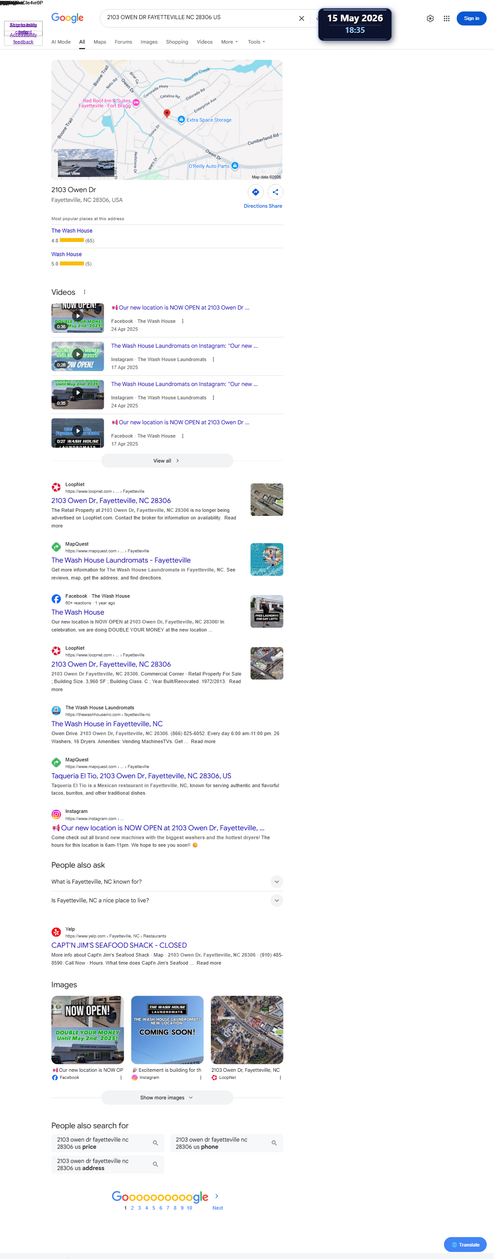
Task: Expand 'What is Fayetteville, NC known for?'
Action: (x=167, y=881)
